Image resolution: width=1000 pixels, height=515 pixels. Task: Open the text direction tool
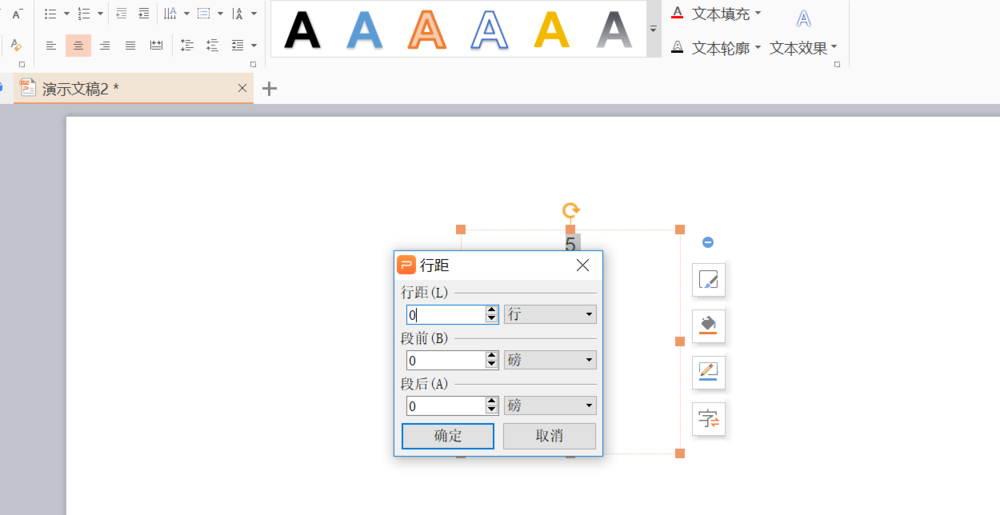pos(170,13)
